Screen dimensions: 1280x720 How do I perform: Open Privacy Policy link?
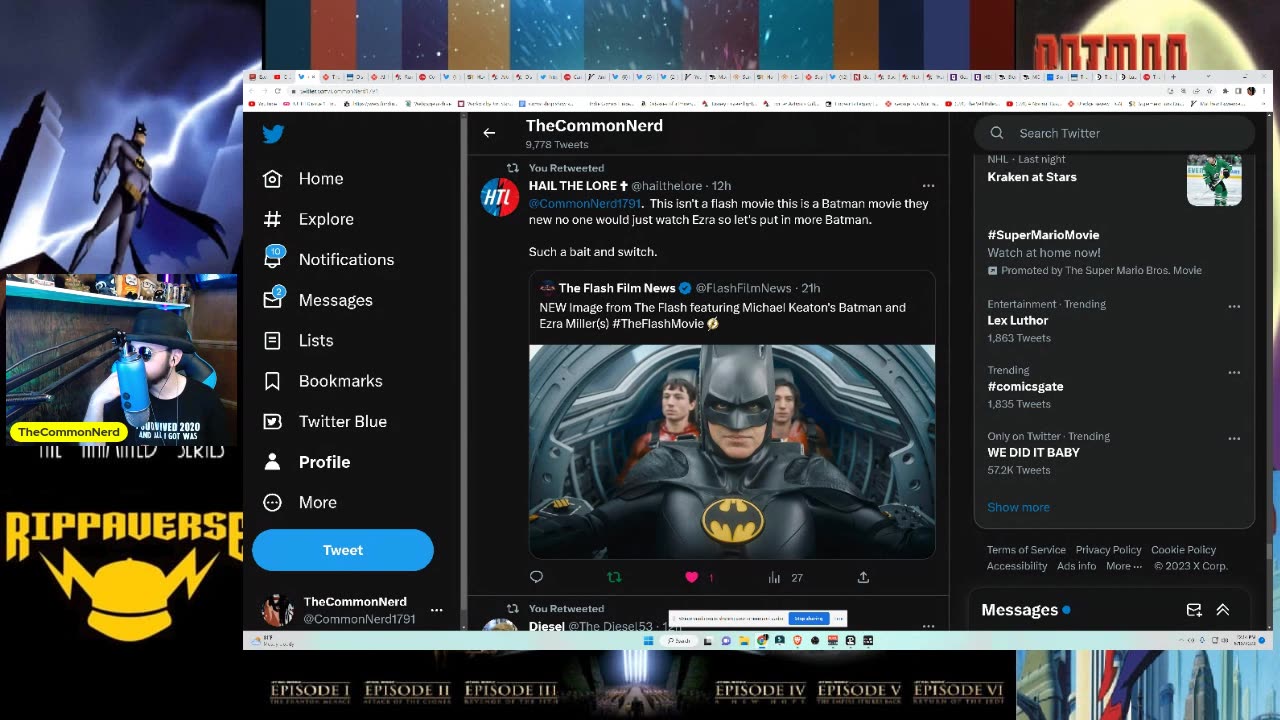point(1108,550)
